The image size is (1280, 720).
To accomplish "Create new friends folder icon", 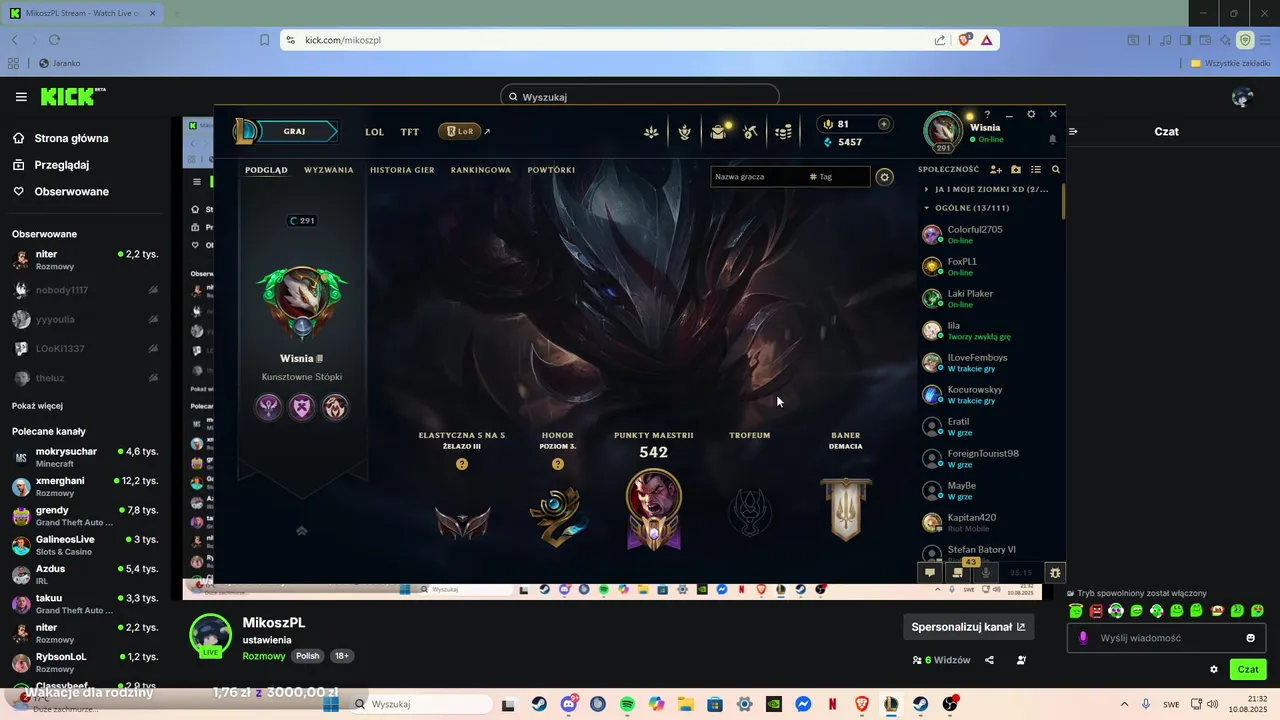I will tap(1016, 170).
